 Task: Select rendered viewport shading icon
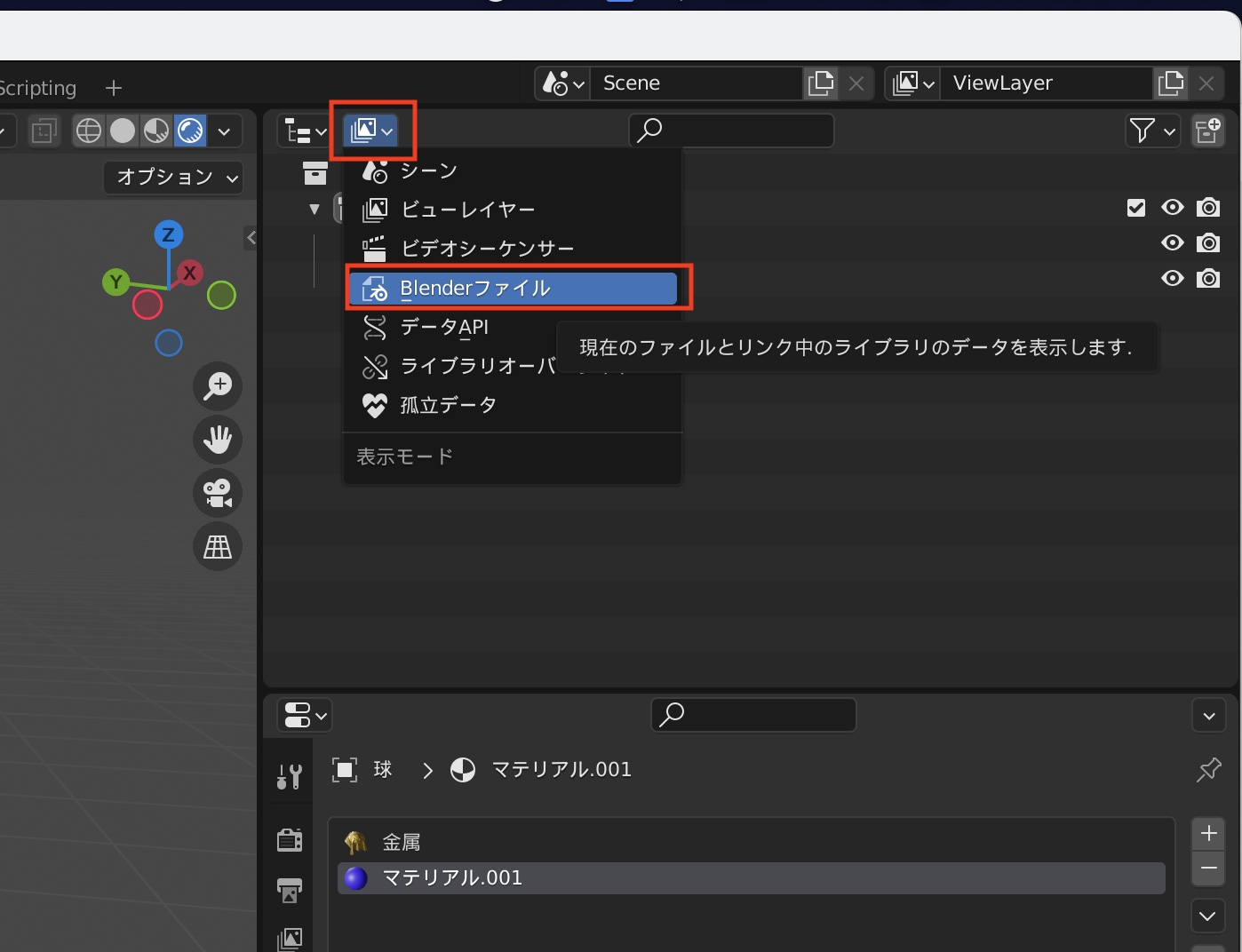(190, 131)
